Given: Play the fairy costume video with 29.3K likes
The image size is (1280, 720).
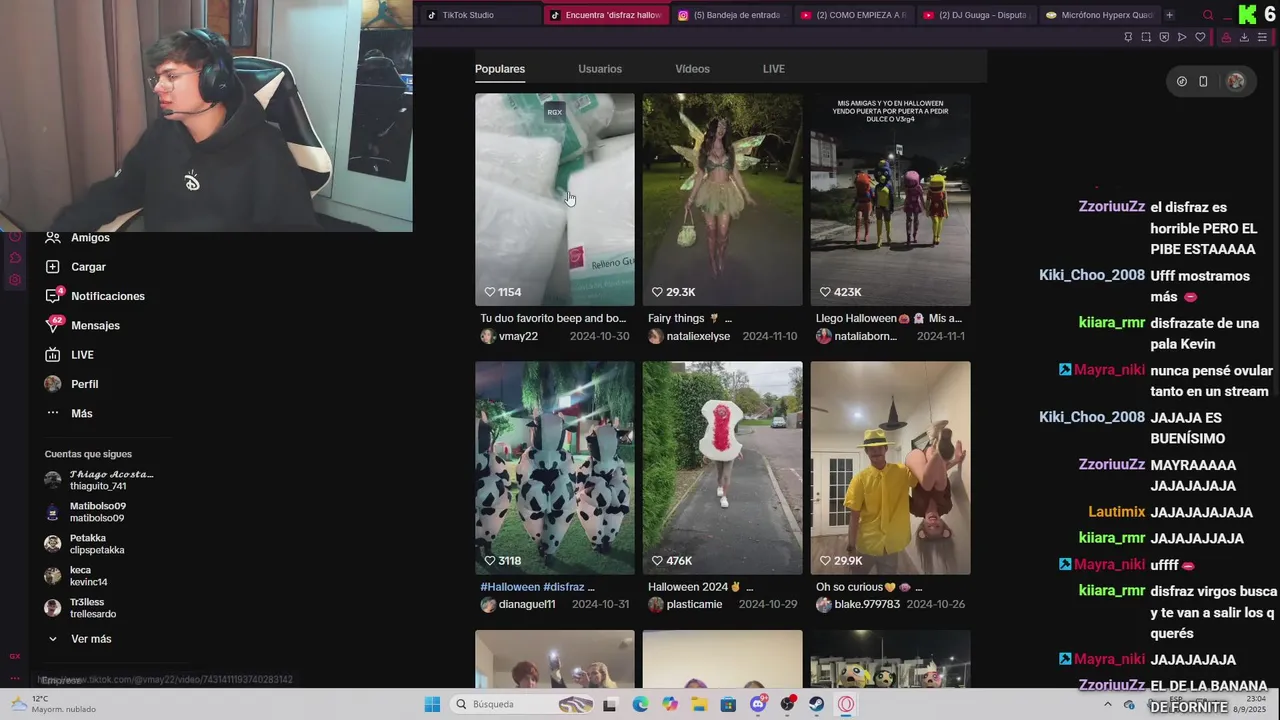Looking at the screenshot, I should [x=722, y=200].
